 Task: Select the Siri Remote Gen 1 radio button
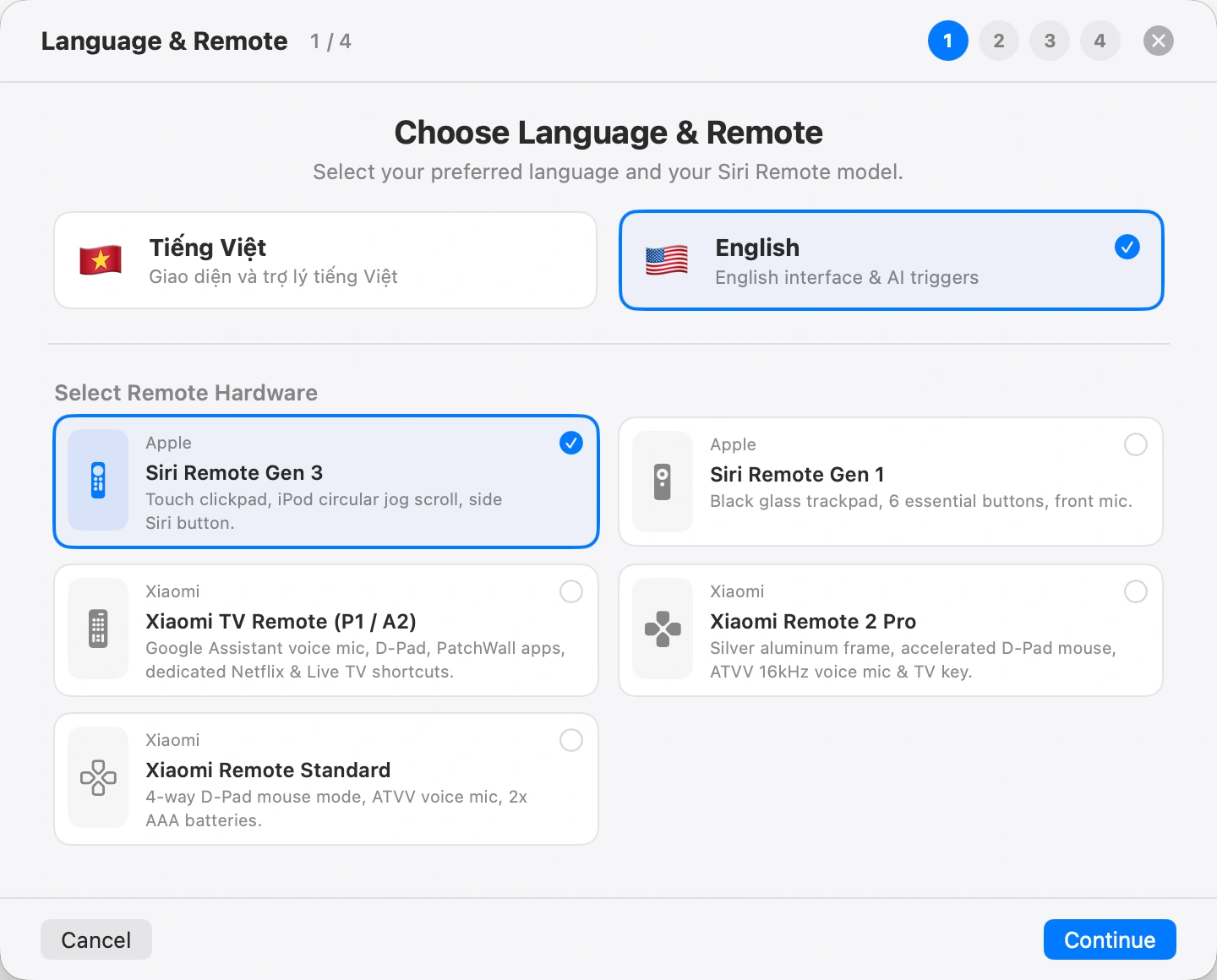pos(1136,444)
